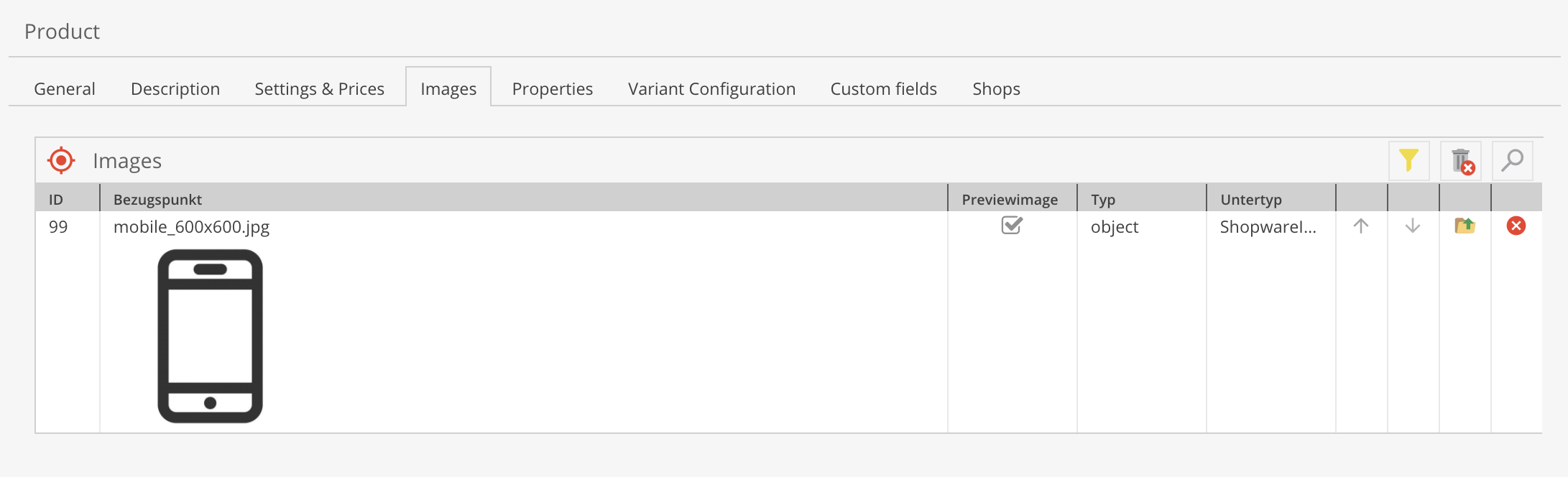1568x477 pixels.
Task: Click the Bezugspunkt column header
Action: click(157, 200)
